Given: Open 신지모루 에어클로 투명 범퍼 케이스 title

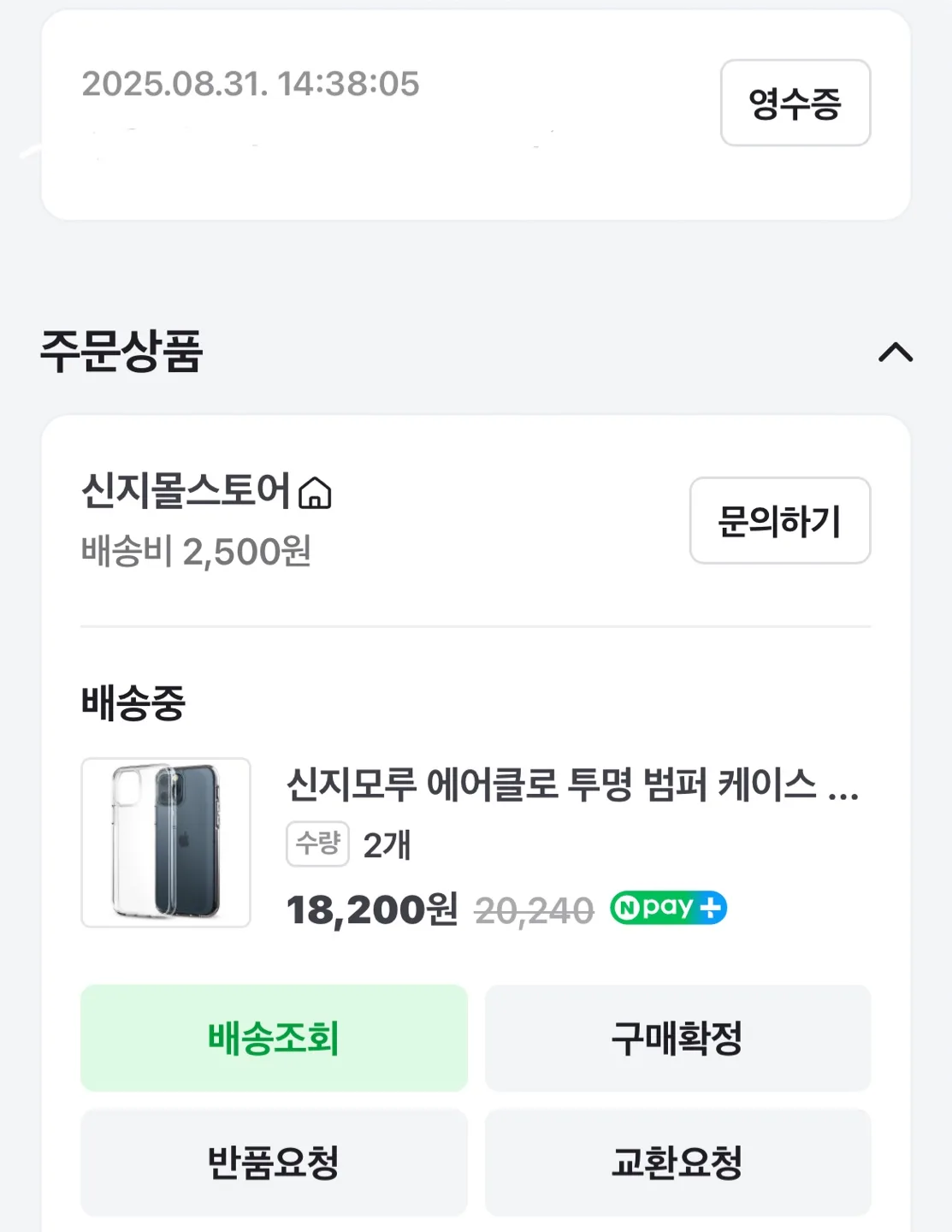Looking at the screenshot, I should [x=571, y=785].
